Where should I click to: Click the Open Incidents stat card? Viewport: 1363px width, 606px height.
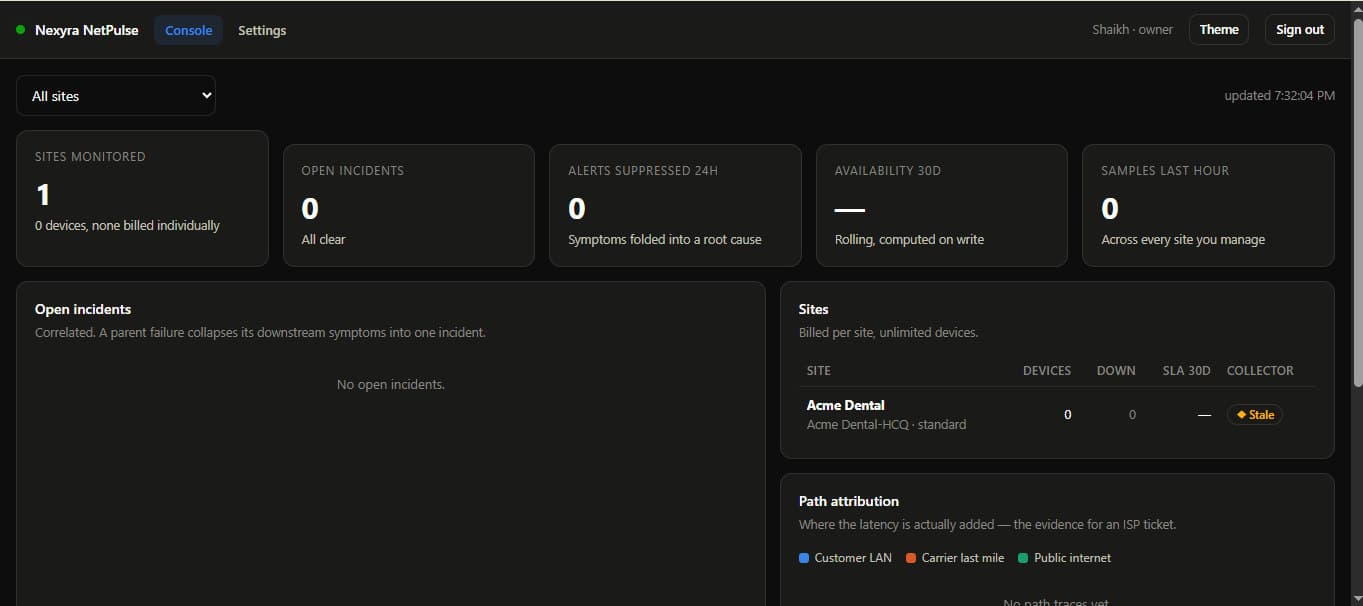(x=409, y=205)
